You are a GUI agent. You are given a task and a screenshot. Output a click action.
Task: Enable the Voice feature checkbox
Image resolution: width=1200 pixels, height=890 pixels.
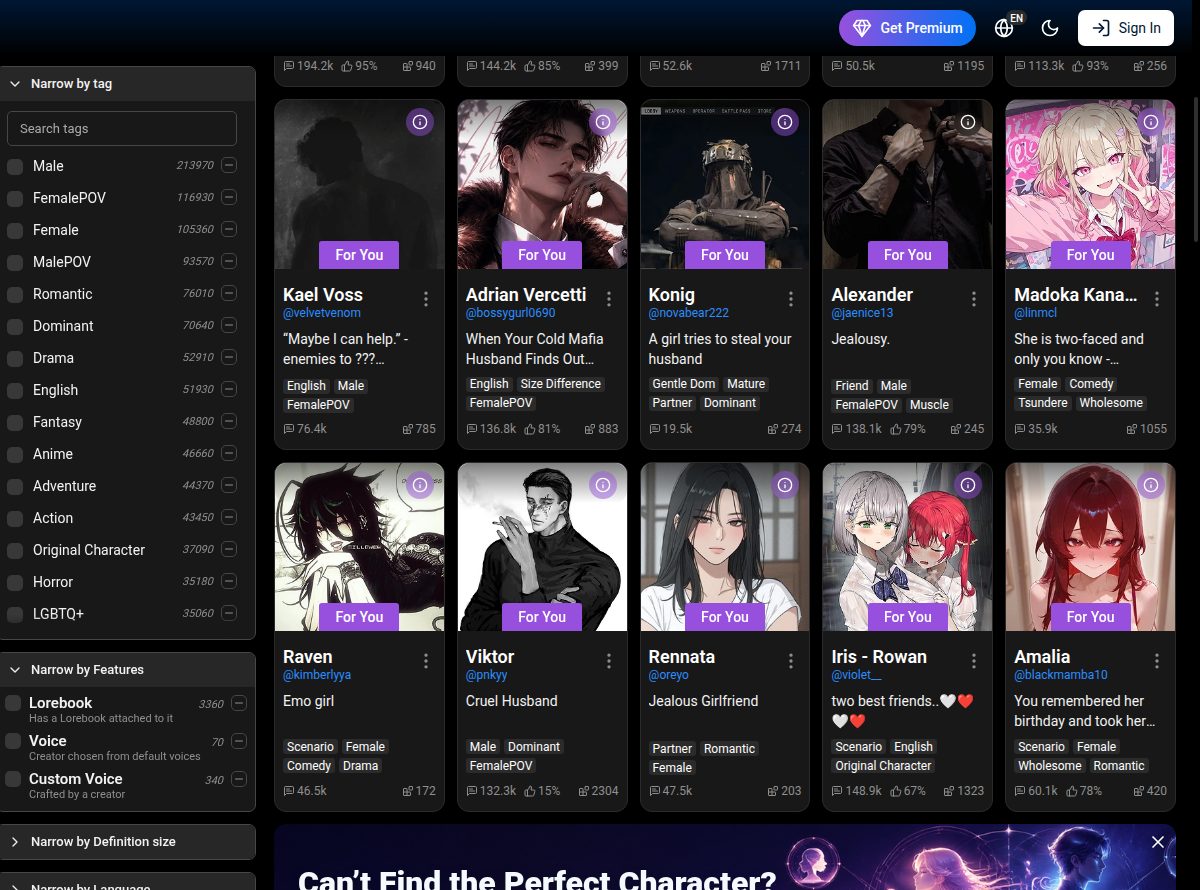click(x=13, y=741)
